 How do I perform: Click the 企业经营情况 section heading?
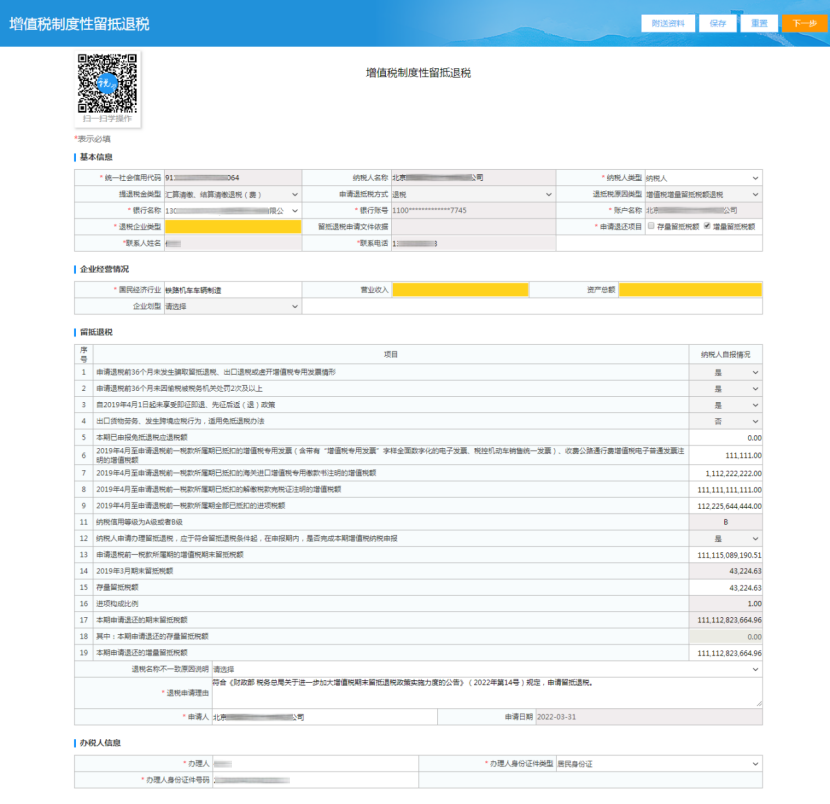click(x=104, y=269)
